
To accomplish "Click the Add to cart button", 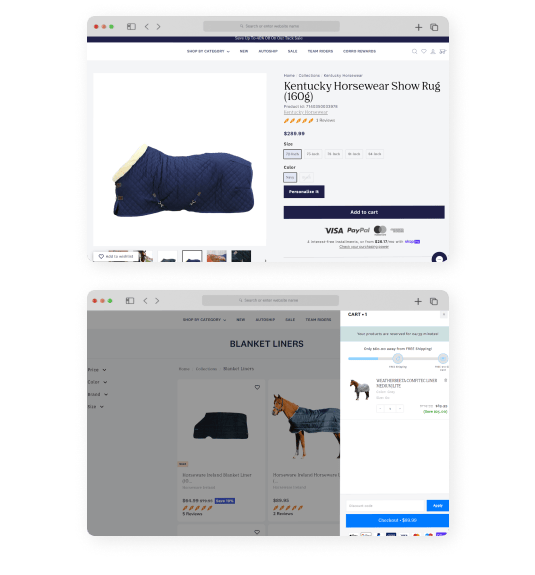I will point(364,212).
